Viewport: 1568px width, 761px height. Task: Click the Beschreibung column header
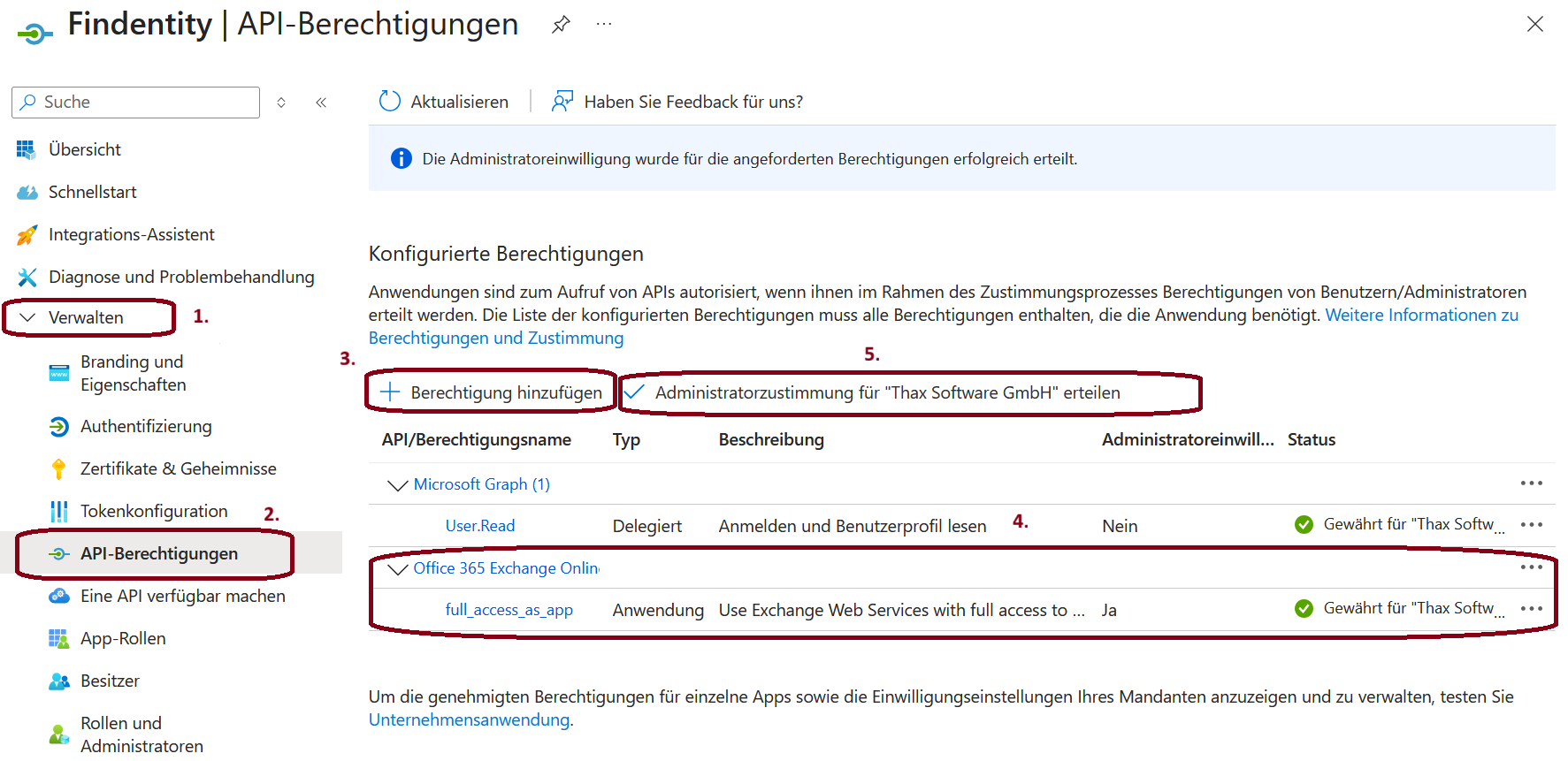(771, 439)
